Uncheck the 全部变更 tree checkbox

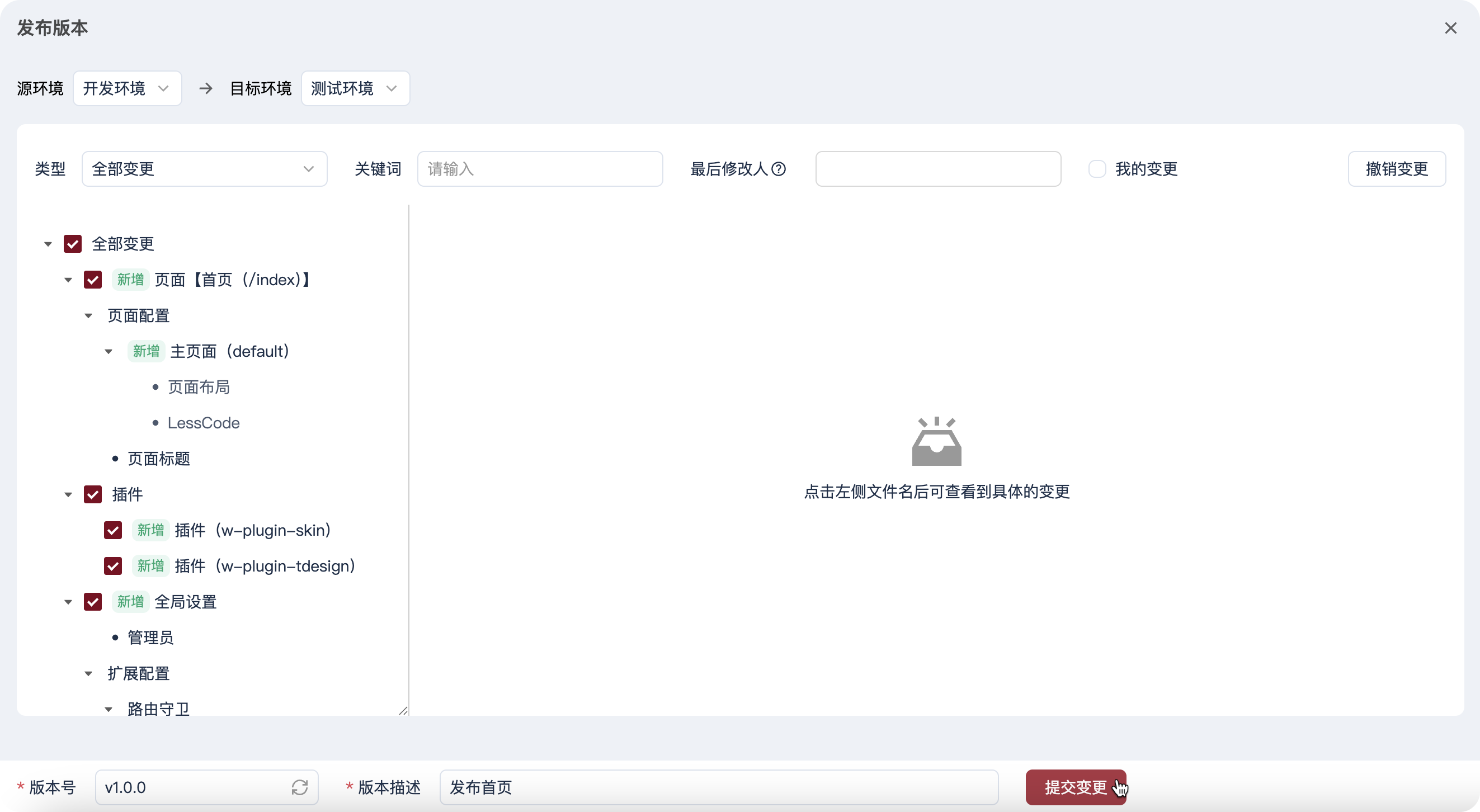click(72, 244)
